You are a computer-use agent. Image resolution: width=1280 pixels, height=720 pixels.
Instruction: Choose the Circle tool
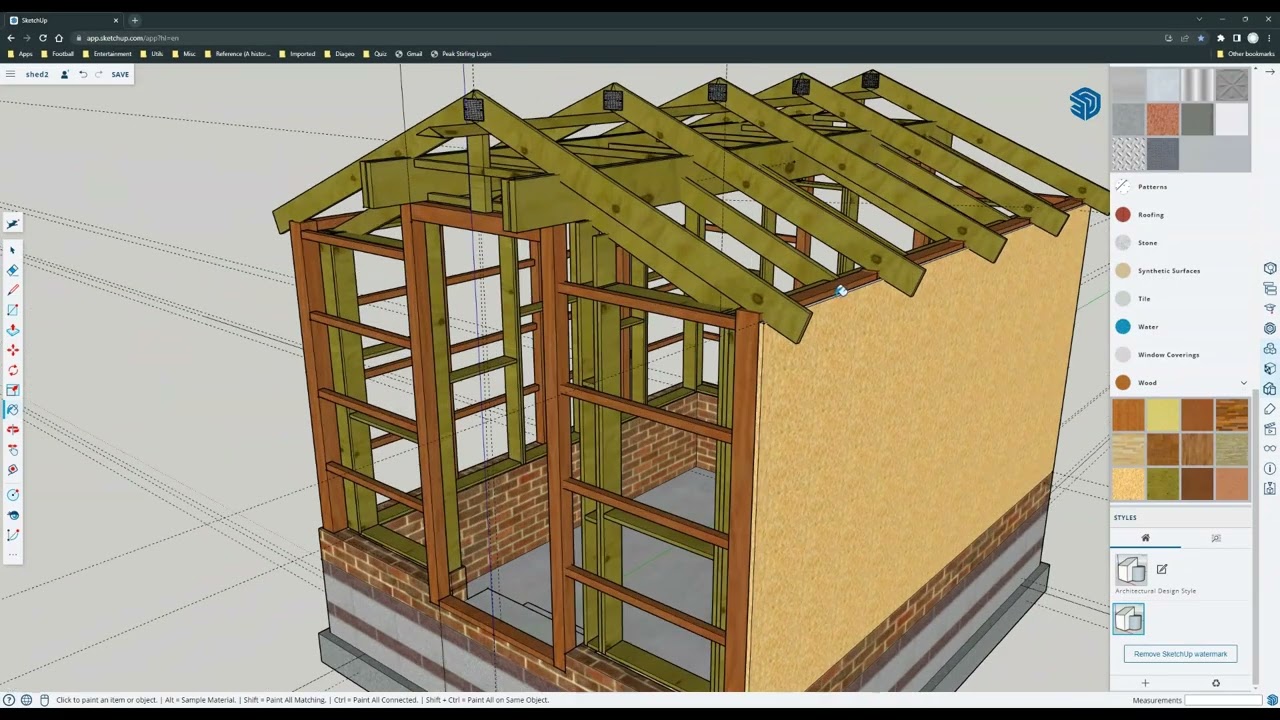[12, 495]
